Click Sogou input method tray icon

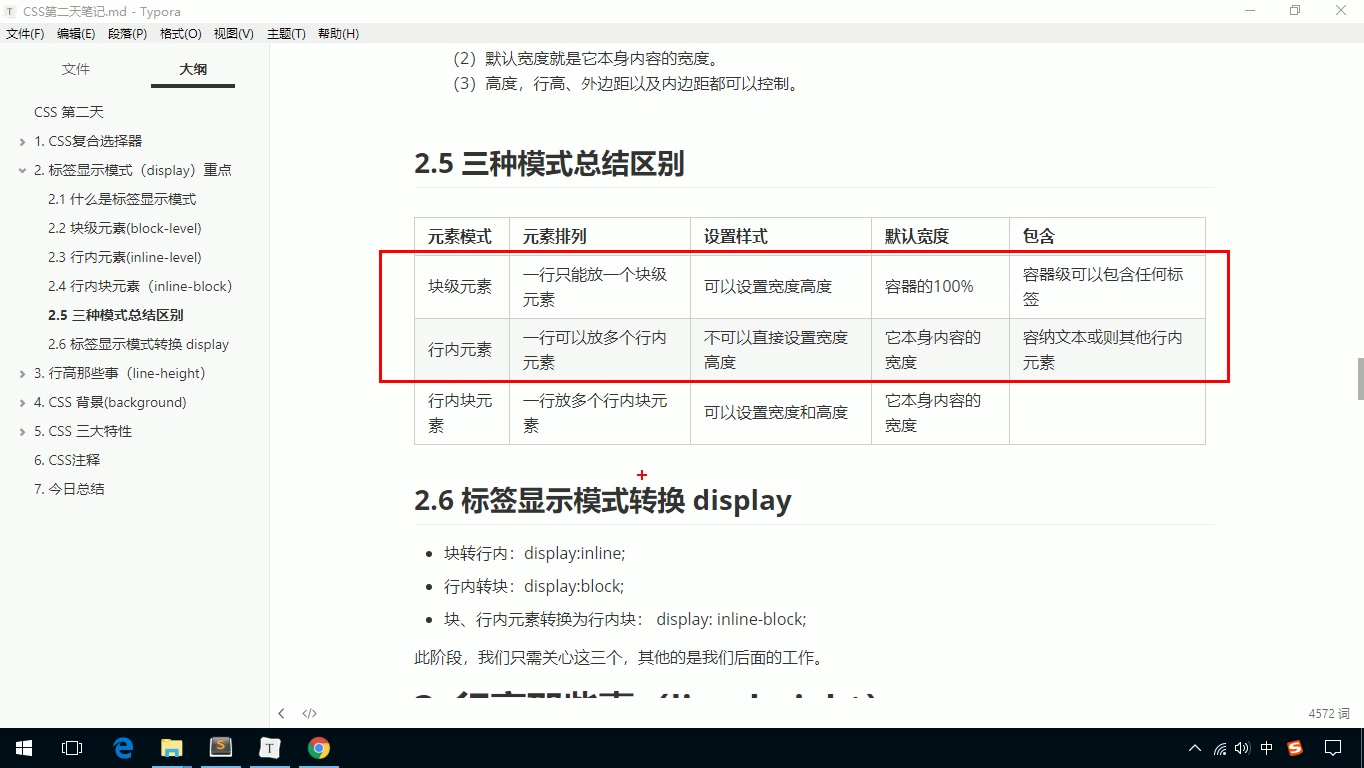1295,748
